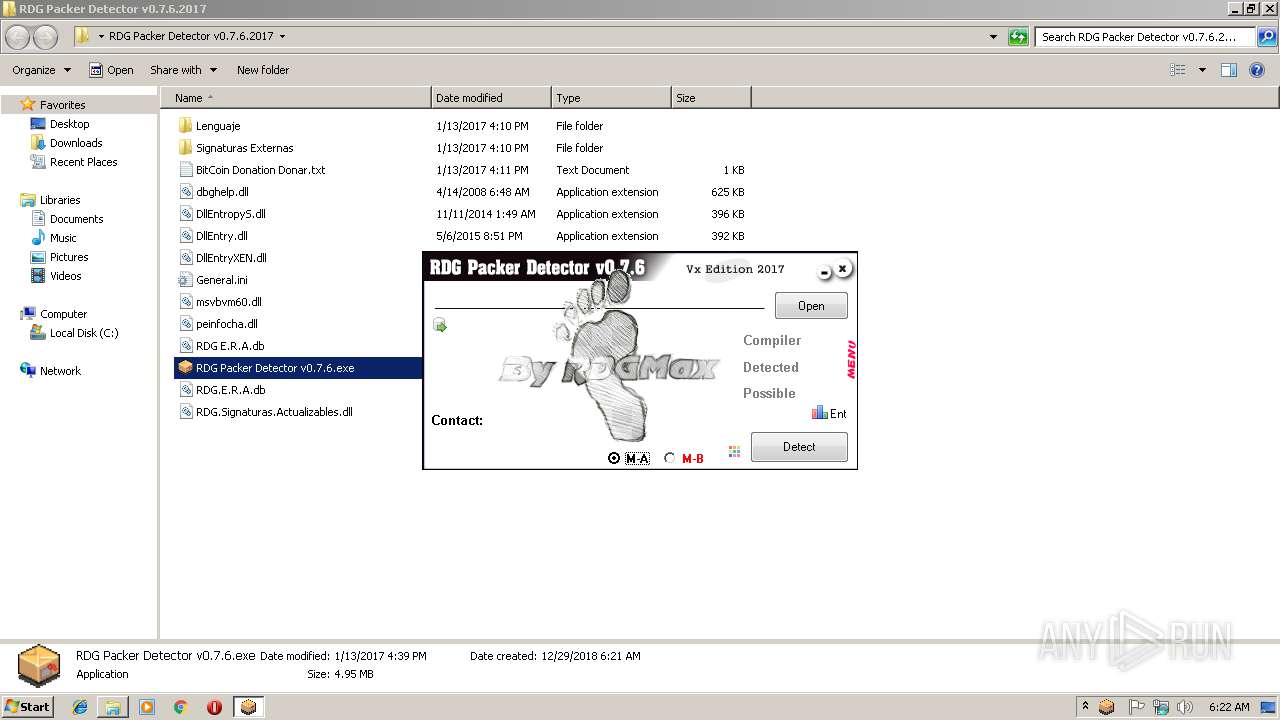The height and width of the screenshot is (720, 1280).
Task: Click the Action Center flag in the tray
Action: 1137,707
